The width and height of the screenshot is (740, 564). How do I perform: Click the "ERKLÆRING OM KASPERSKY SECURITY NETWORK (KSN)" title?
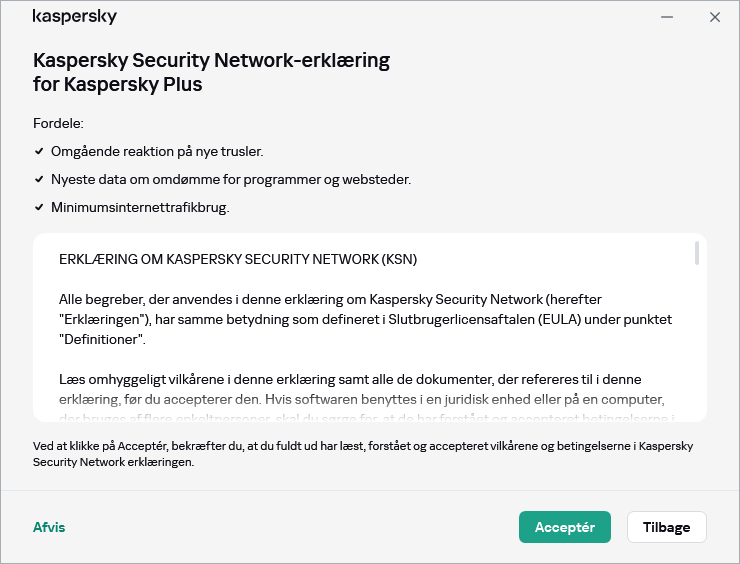click(x=238, y=259)
